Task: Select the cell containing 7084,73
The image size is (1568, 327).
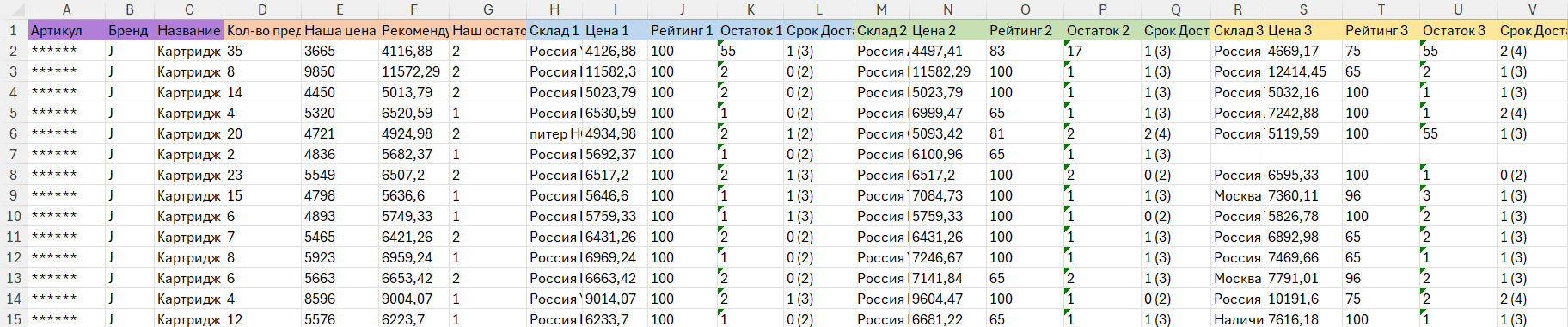Action: click(x=947, y=195)
